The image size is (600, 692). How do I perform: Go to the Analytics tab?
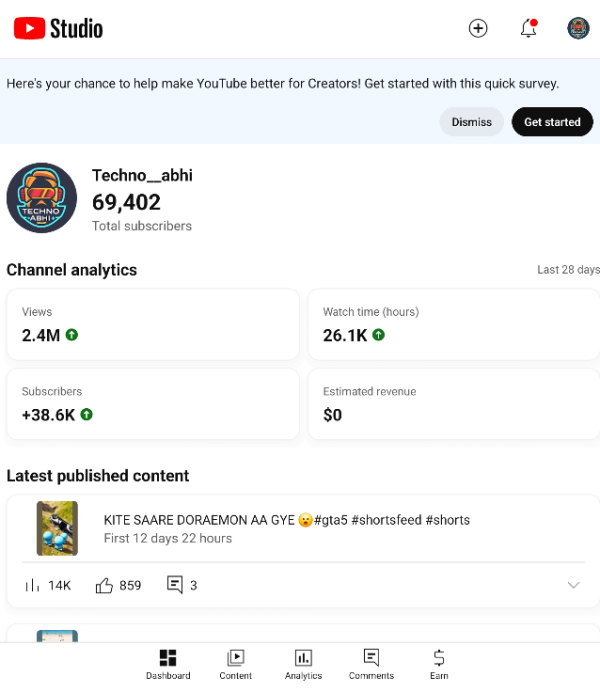[x=303, y=664]
